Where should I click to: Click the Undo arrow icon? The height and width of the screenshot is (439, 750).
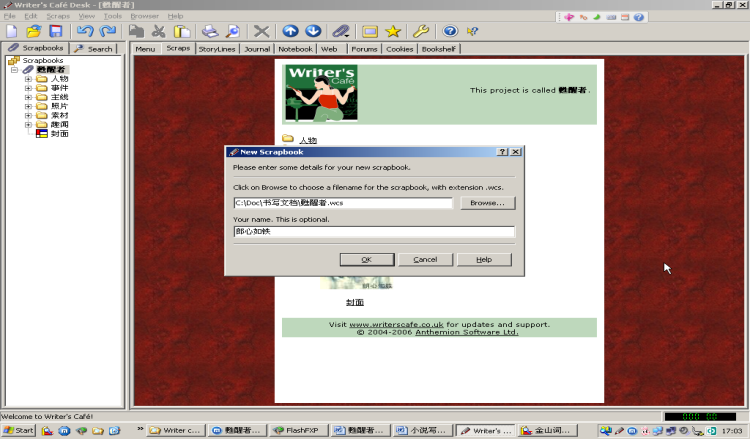click(85, 32)
